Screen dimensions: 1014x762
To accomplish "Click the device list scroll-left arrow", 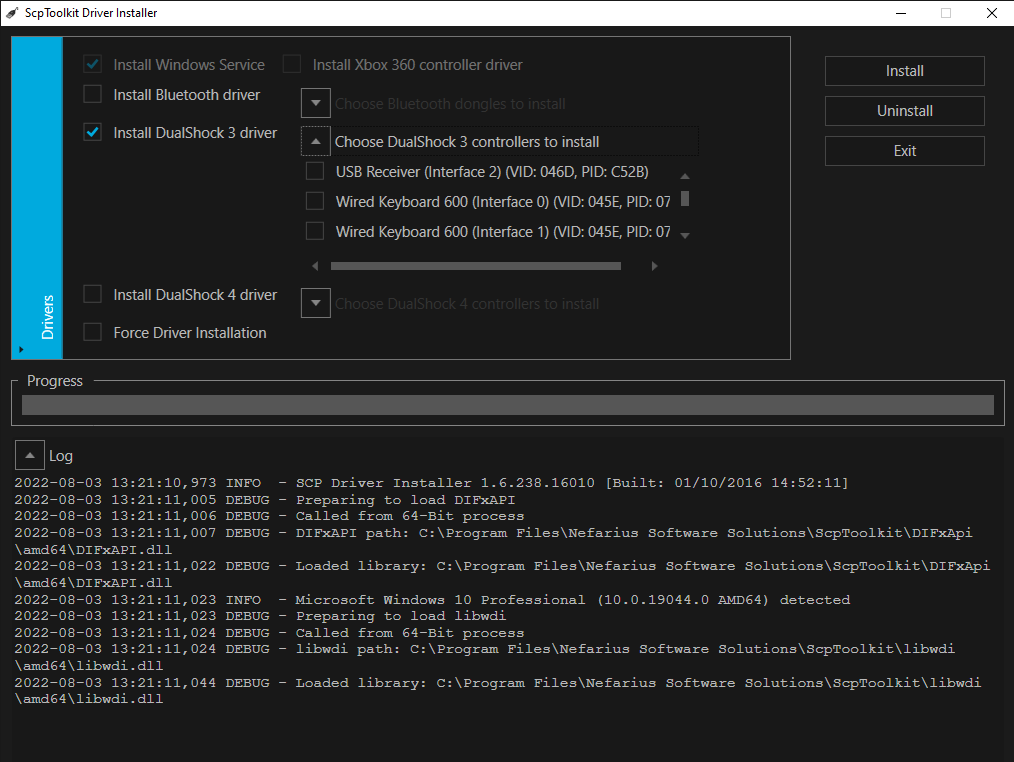I will pyautogui.click(x=315, y=266).
